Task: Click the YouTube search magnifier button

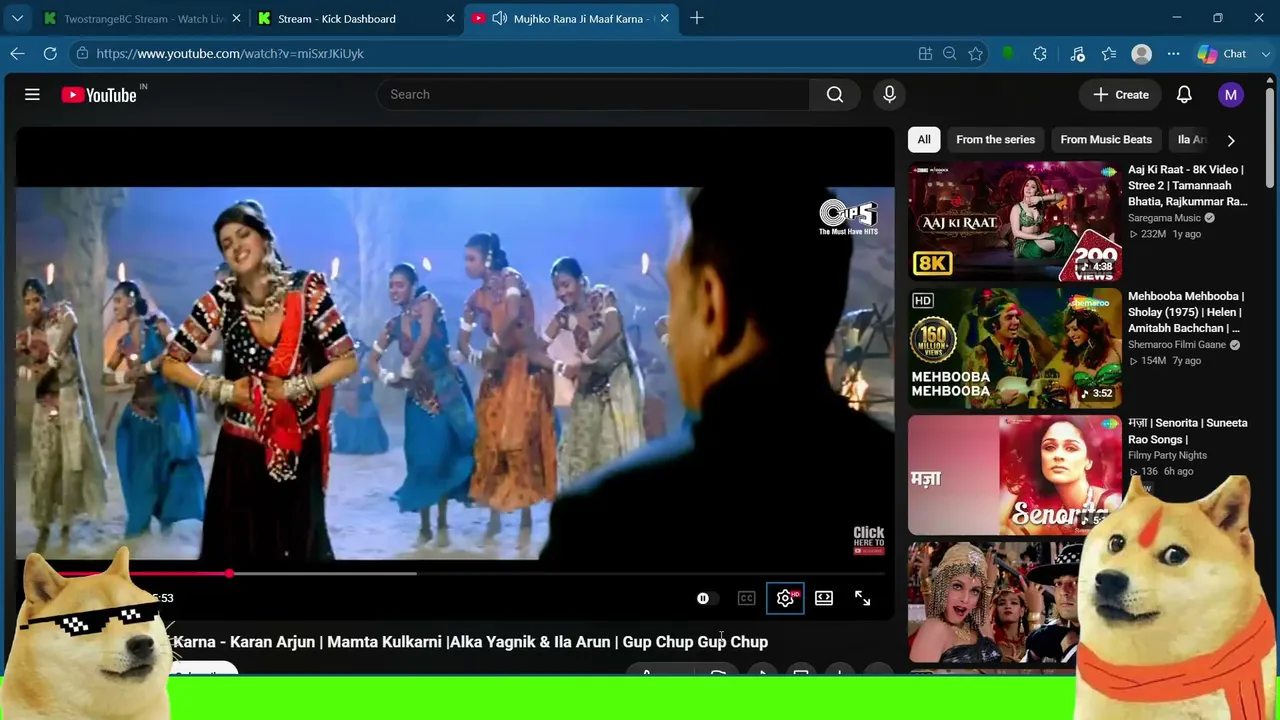Action: [x=835, y=94]
